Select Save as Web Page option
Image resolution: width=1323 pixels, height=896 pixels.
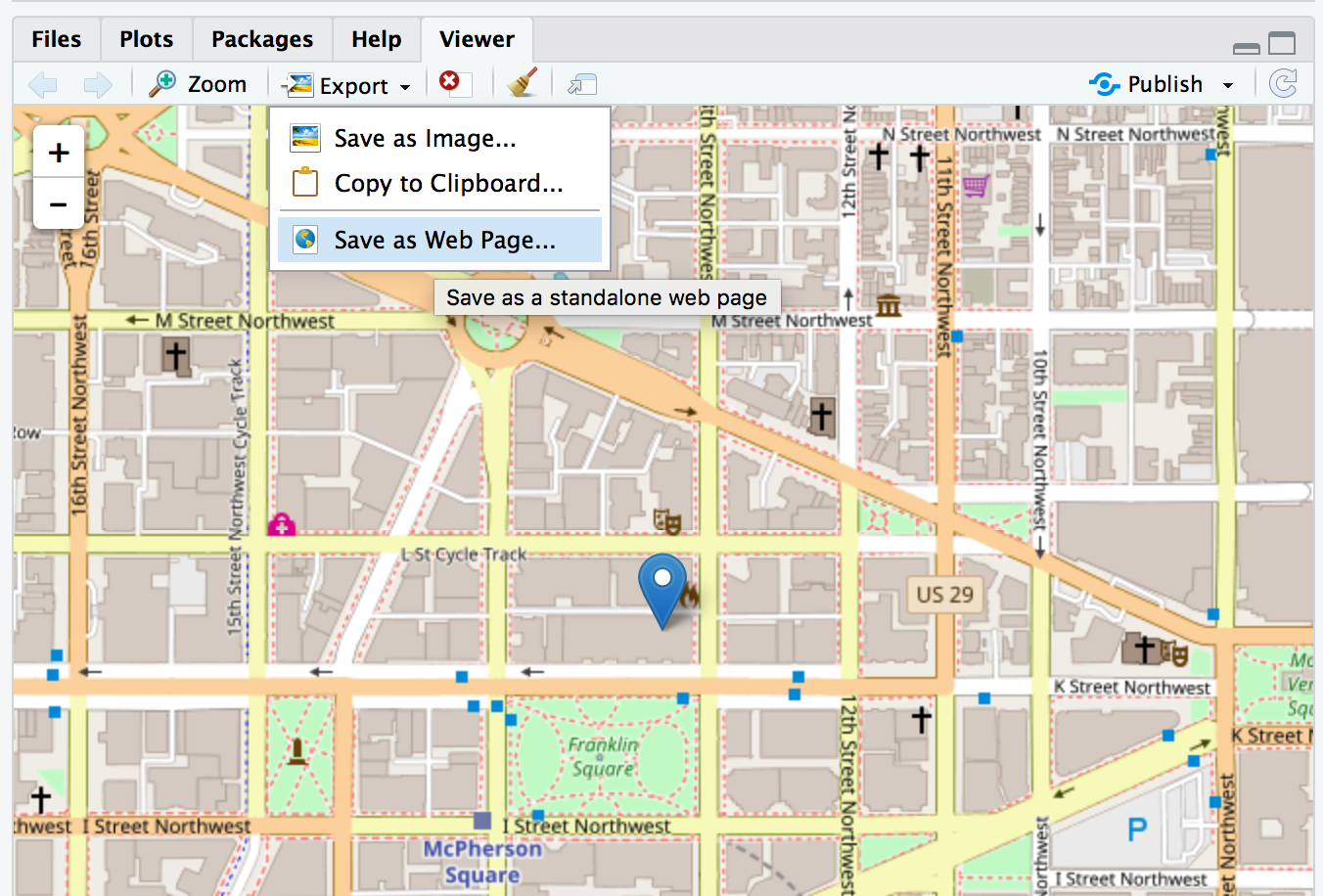click(444, 241)
